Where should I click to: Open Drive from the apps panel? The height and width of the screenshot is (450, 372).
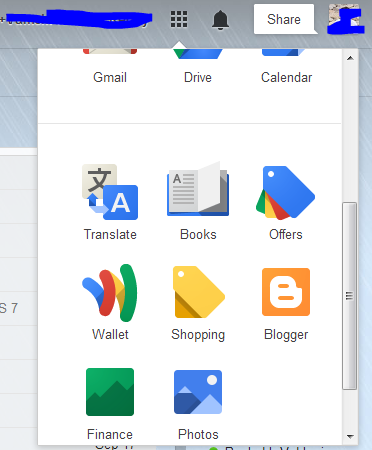[198, 67]
